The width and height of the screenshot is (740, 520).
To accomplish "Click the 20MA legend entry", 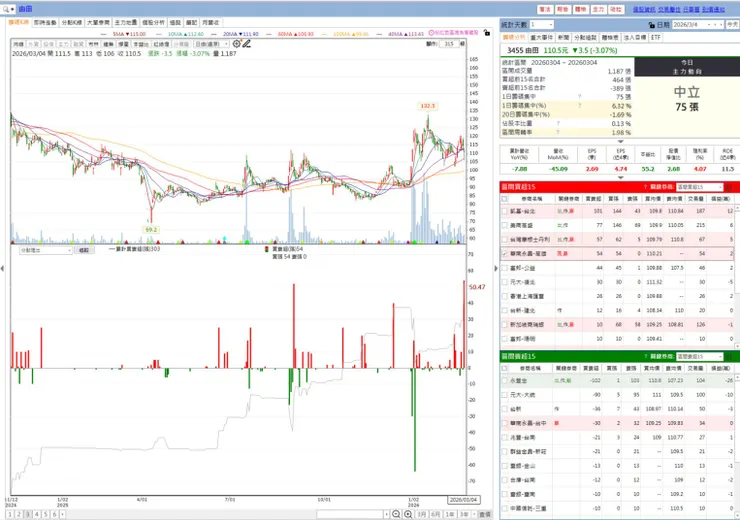I will click(241, 34).
